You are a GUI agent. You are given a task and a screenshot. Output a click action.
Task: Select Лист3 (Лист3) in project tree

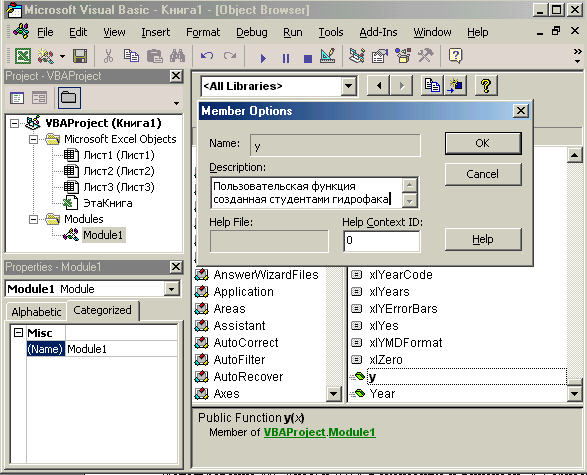[119, 187]
